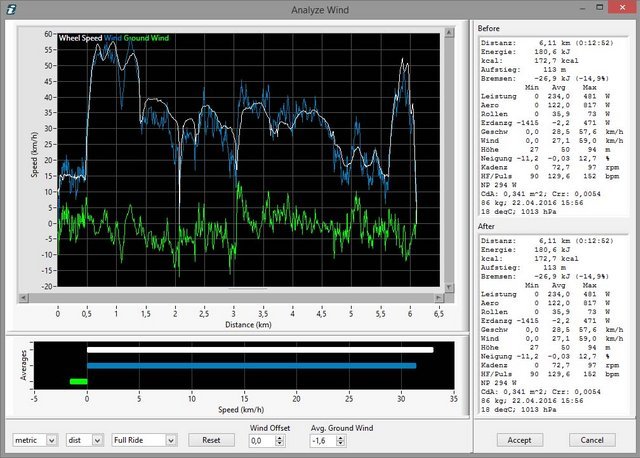Increase the Wind Offset value
Viewport: 640px width, 458px height.
click(280, 438)
